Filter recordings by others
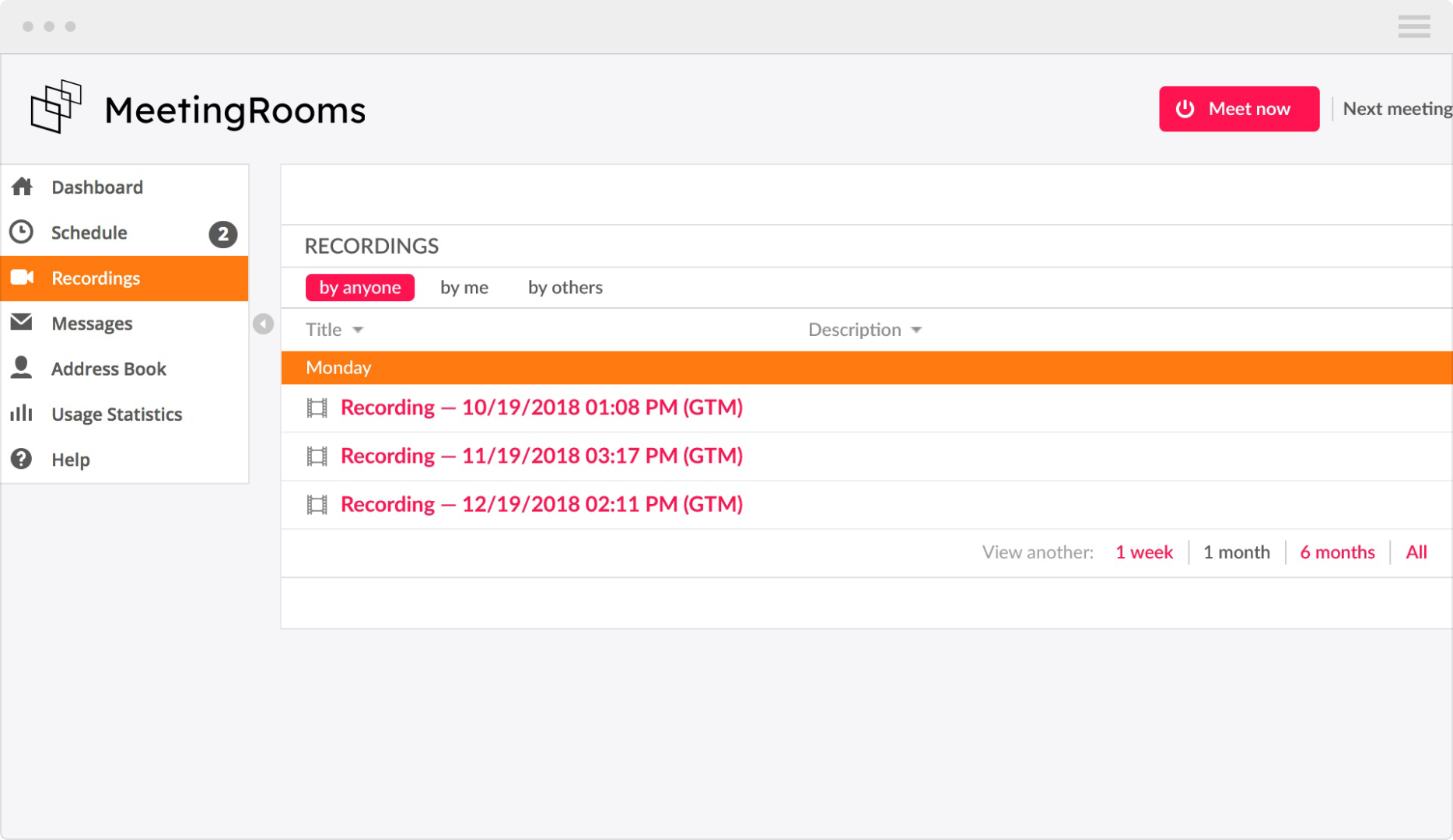The image size is (1453, 840). pyautogui.click(x=565, y=287)
